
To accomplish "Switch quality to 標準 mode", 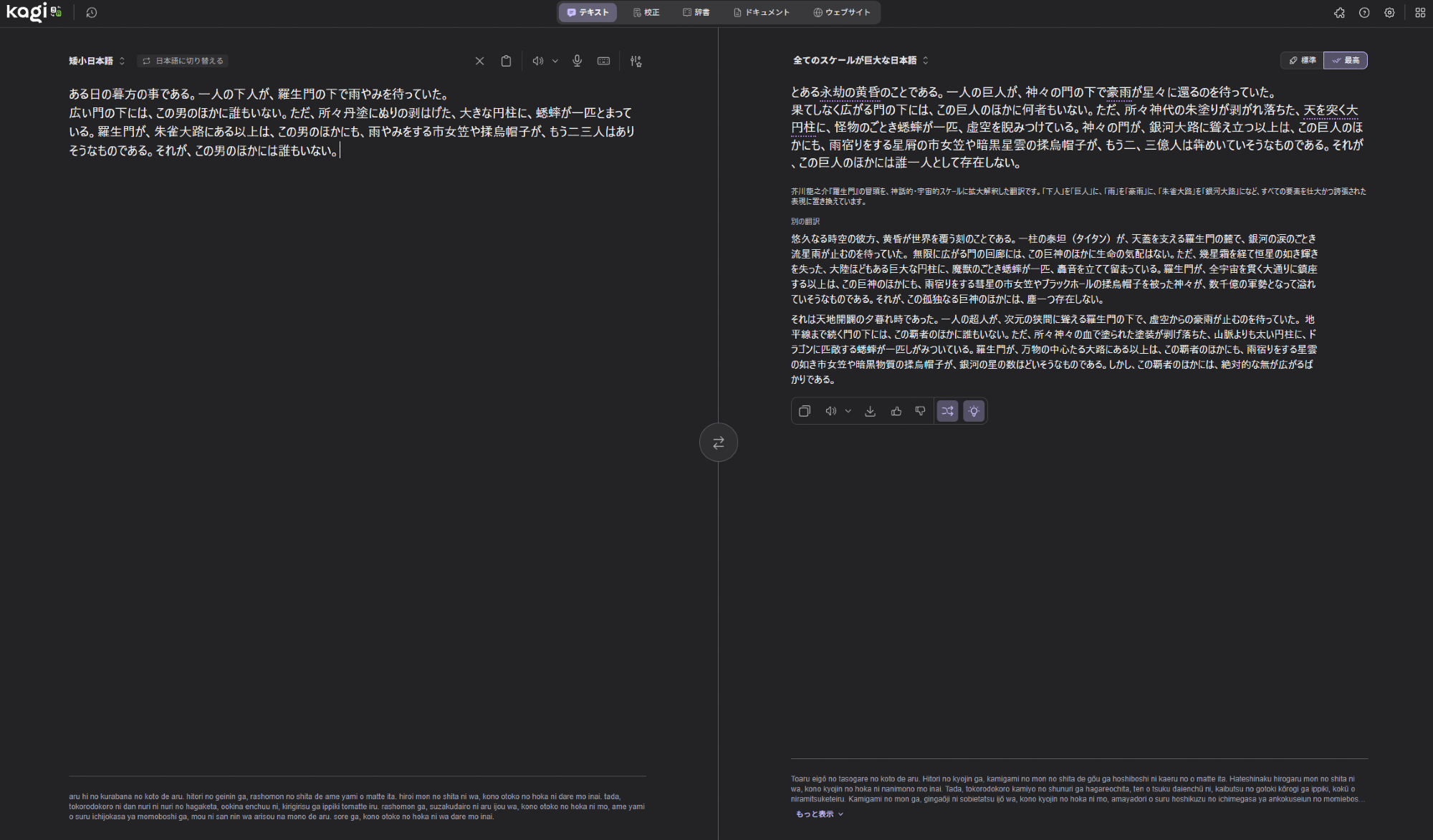I will point(1302,60).
